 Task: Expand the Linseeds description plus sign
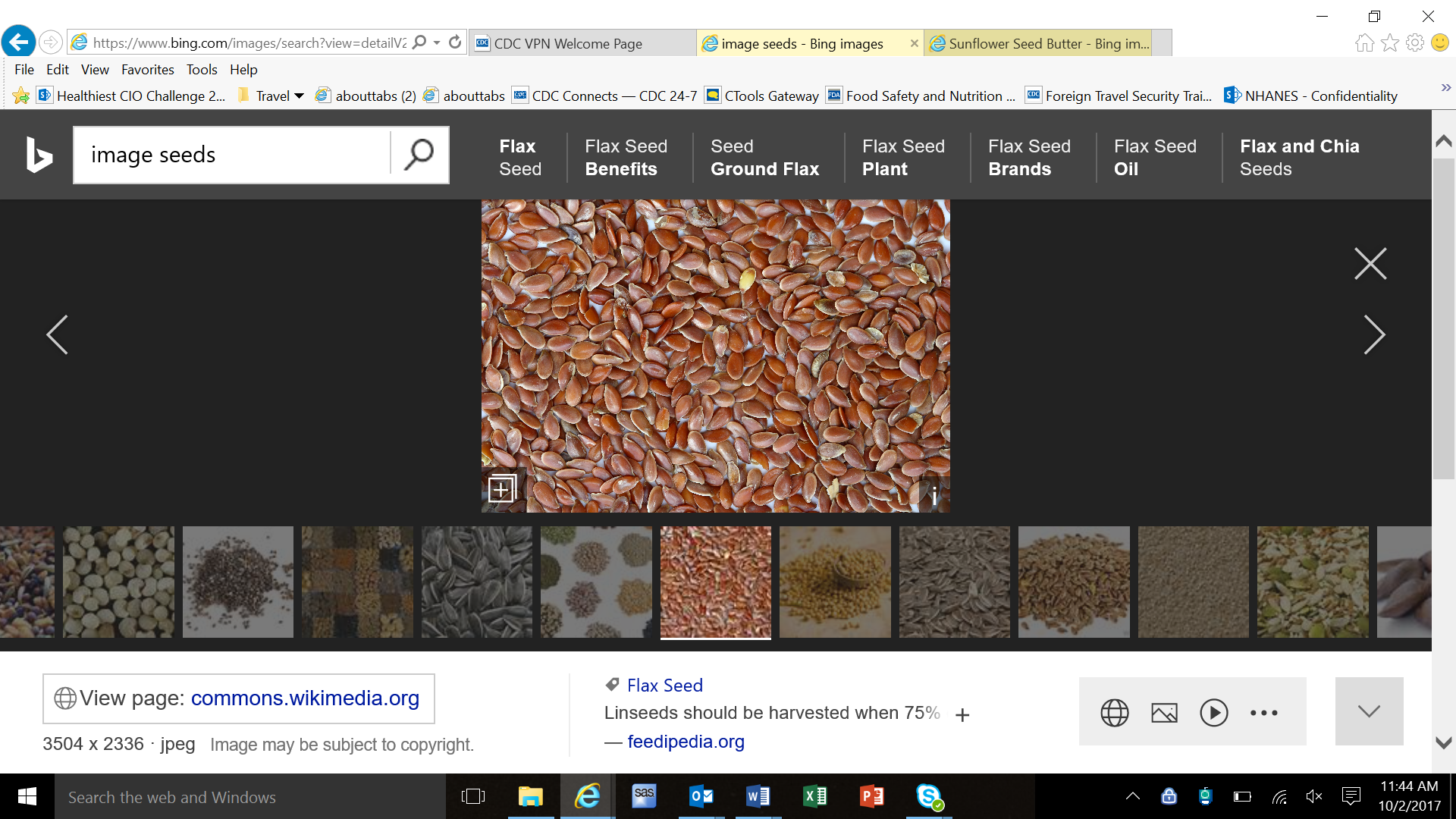click(x=962, y=715)
